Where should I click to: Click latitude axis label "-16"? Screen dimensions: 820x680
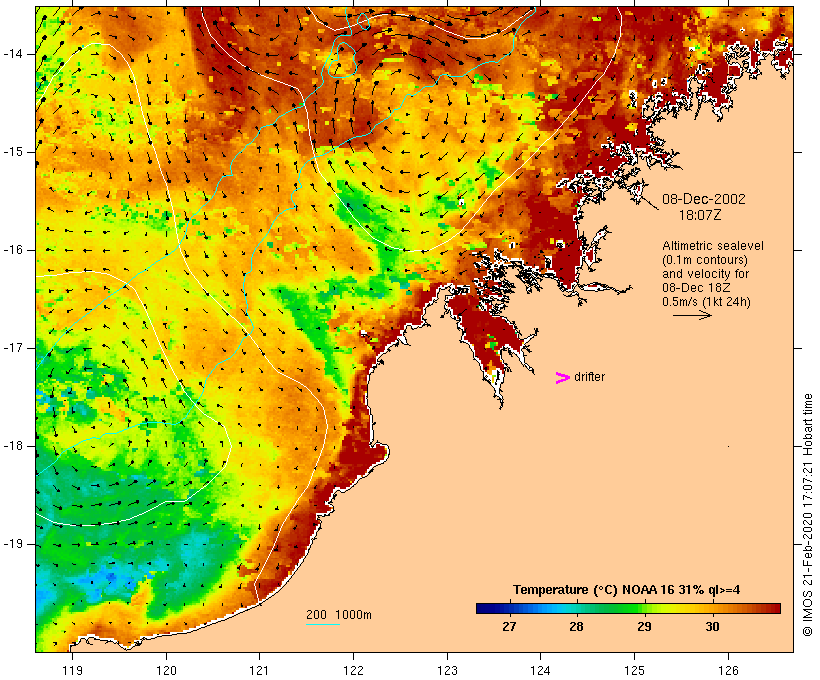[13, 250]
